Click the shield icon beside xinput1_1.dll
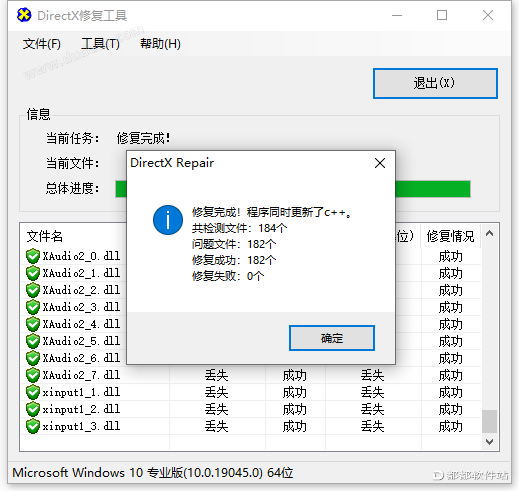Viewport: 519px width, 491px height. [x=33, y=392]
